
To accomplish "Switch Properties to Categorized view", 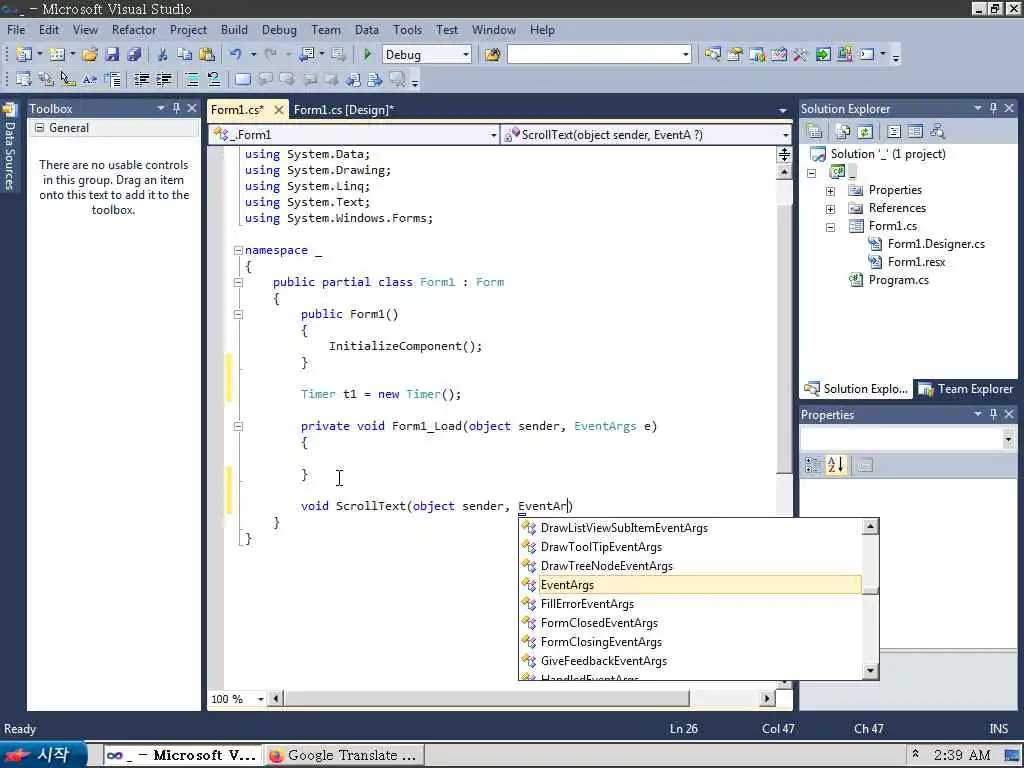I will tap(812, 465).
